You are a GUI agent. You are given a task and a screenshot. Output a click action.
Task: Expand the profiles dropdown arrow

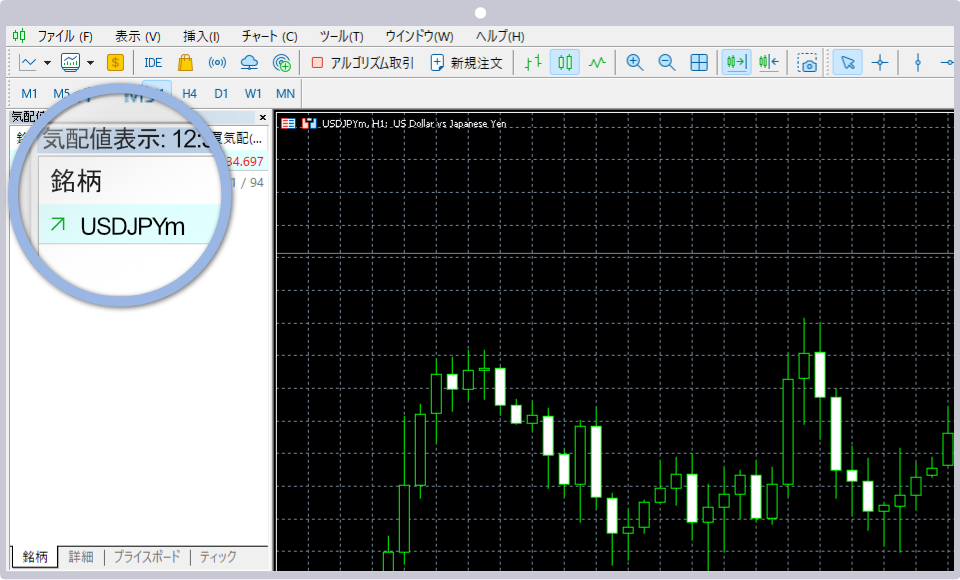coord(91,62)
